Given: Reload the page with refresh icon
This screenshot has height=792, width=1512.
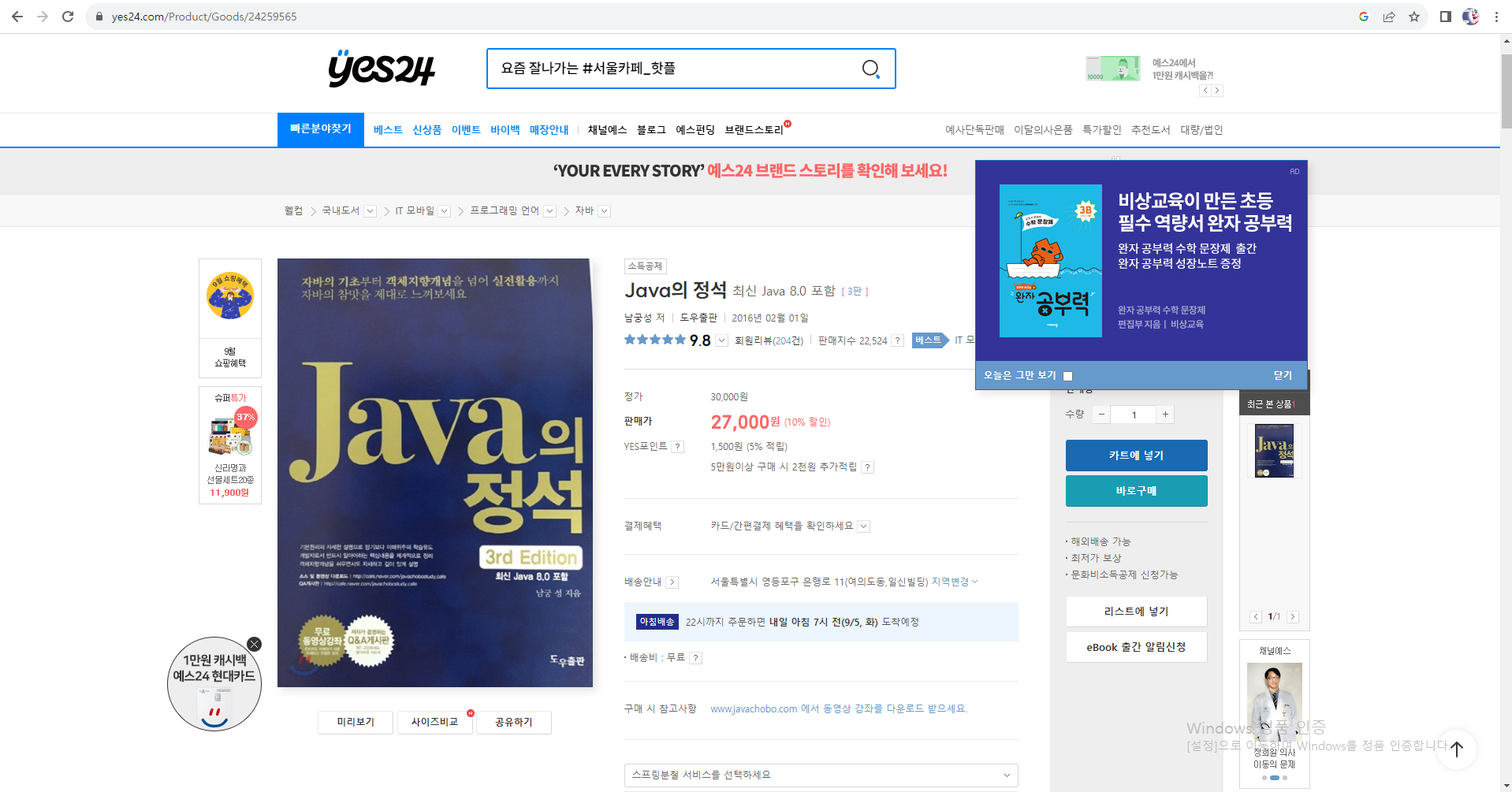Looking at the screenshot, I should [x=68, y=17].
